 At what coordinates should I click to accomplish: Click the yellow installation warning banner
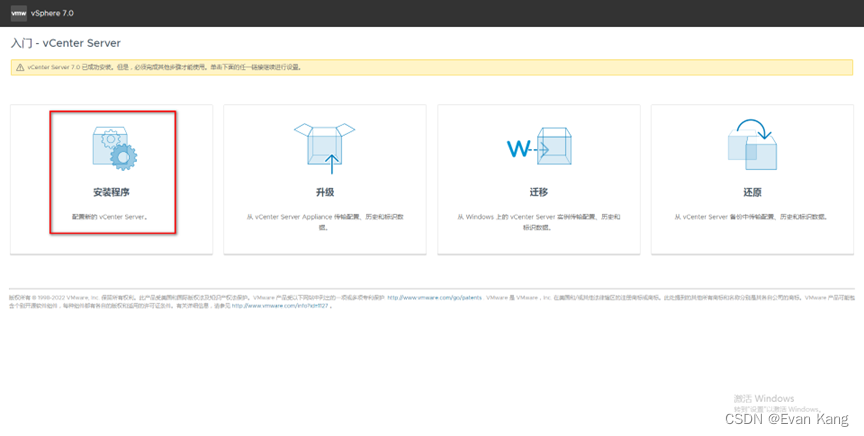pos(432,67)
